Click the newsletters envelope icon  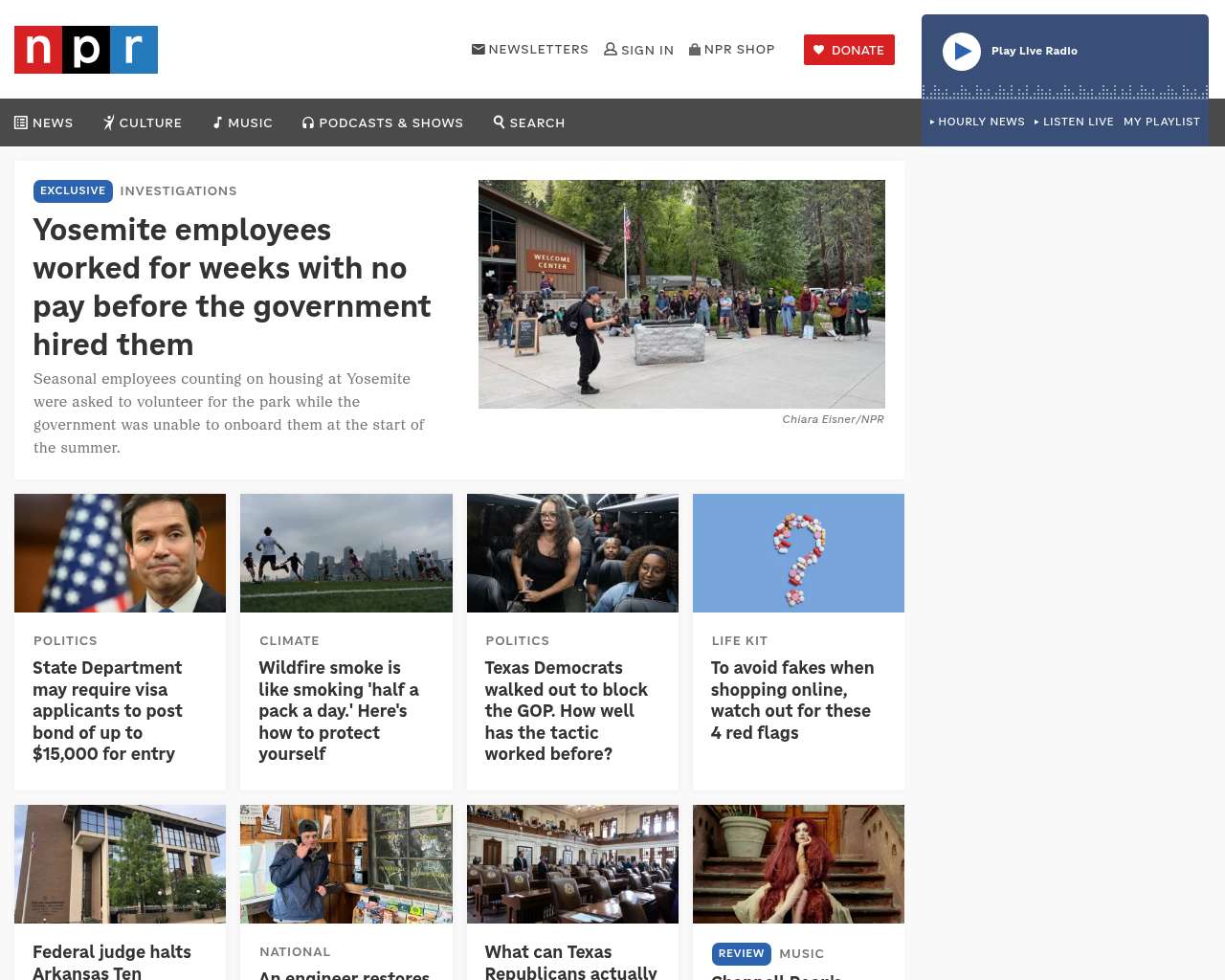pos(479,49)
